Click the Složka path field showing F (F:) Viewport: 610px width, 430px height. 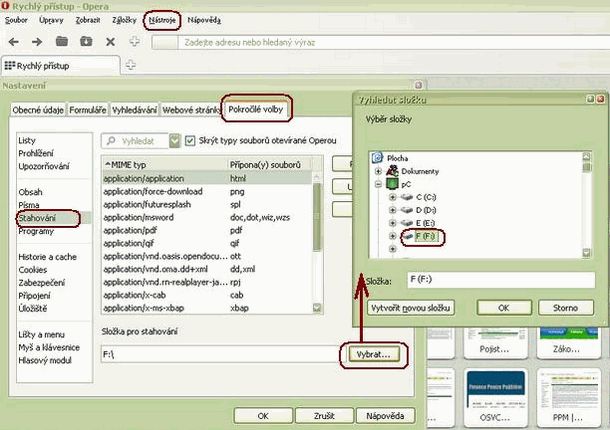(501, 280)
